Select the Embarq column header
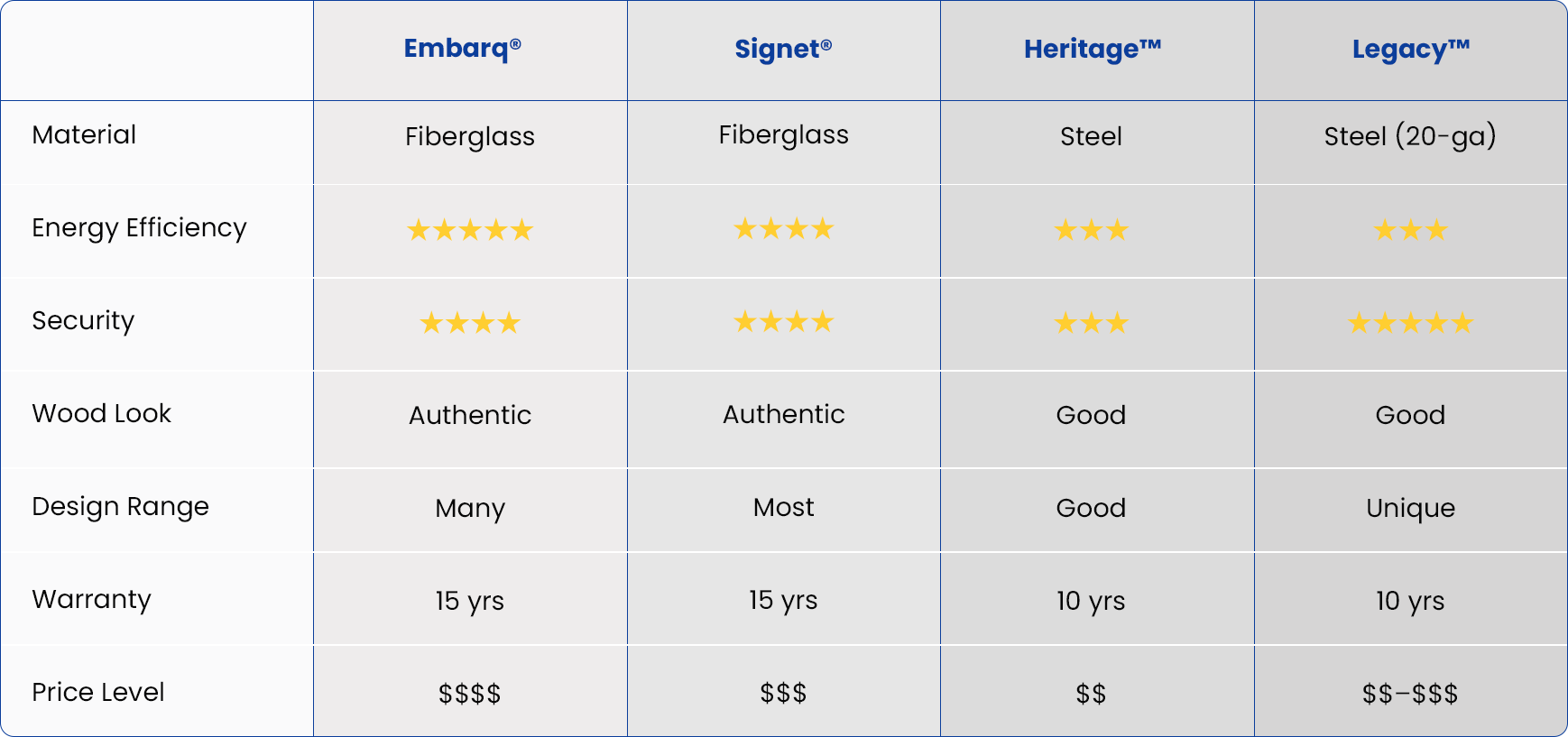The width and height of the screenshot is (1568, 737). pos(462,49)
